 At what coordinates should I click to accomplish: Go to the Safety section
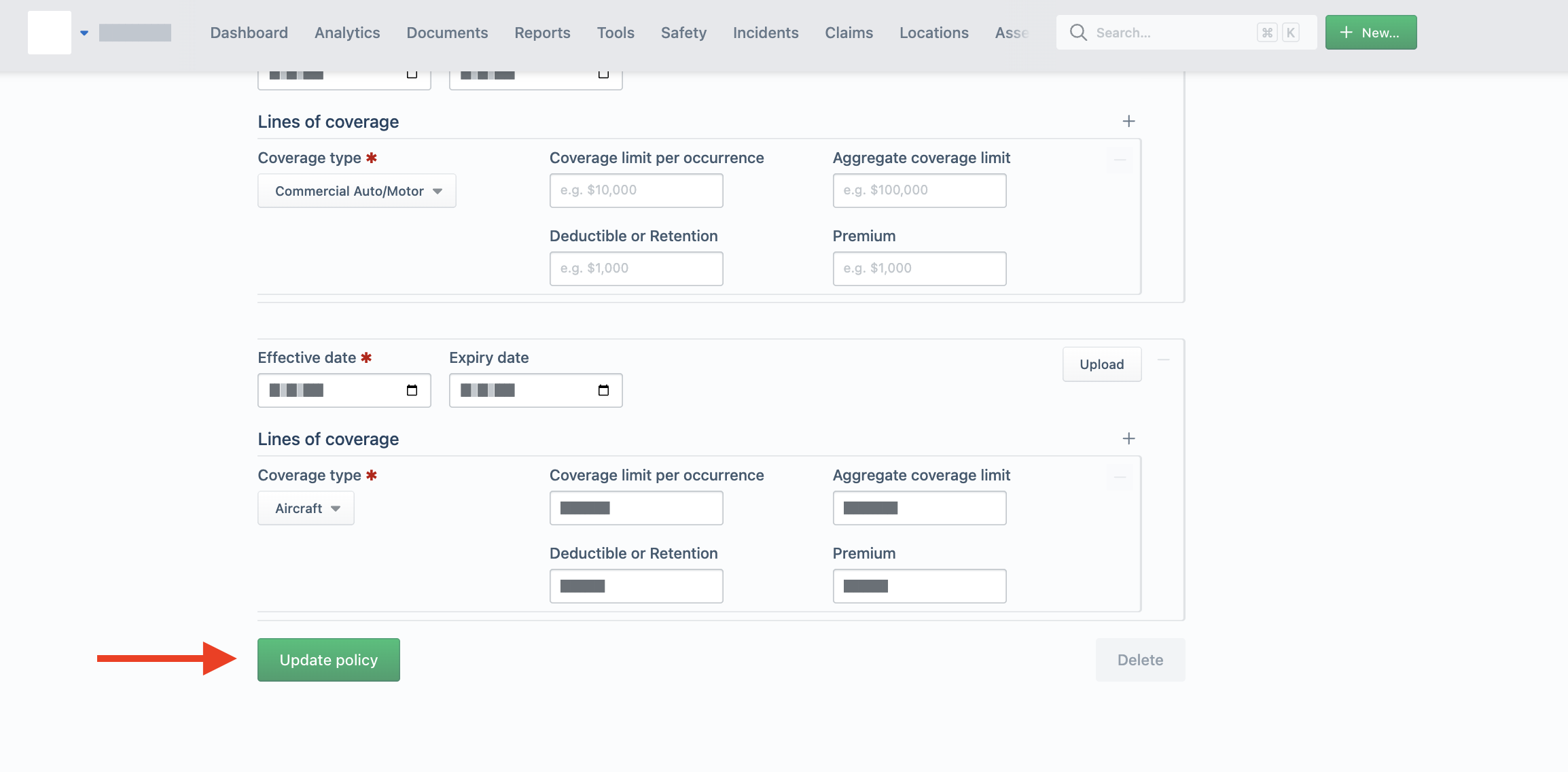683,33
